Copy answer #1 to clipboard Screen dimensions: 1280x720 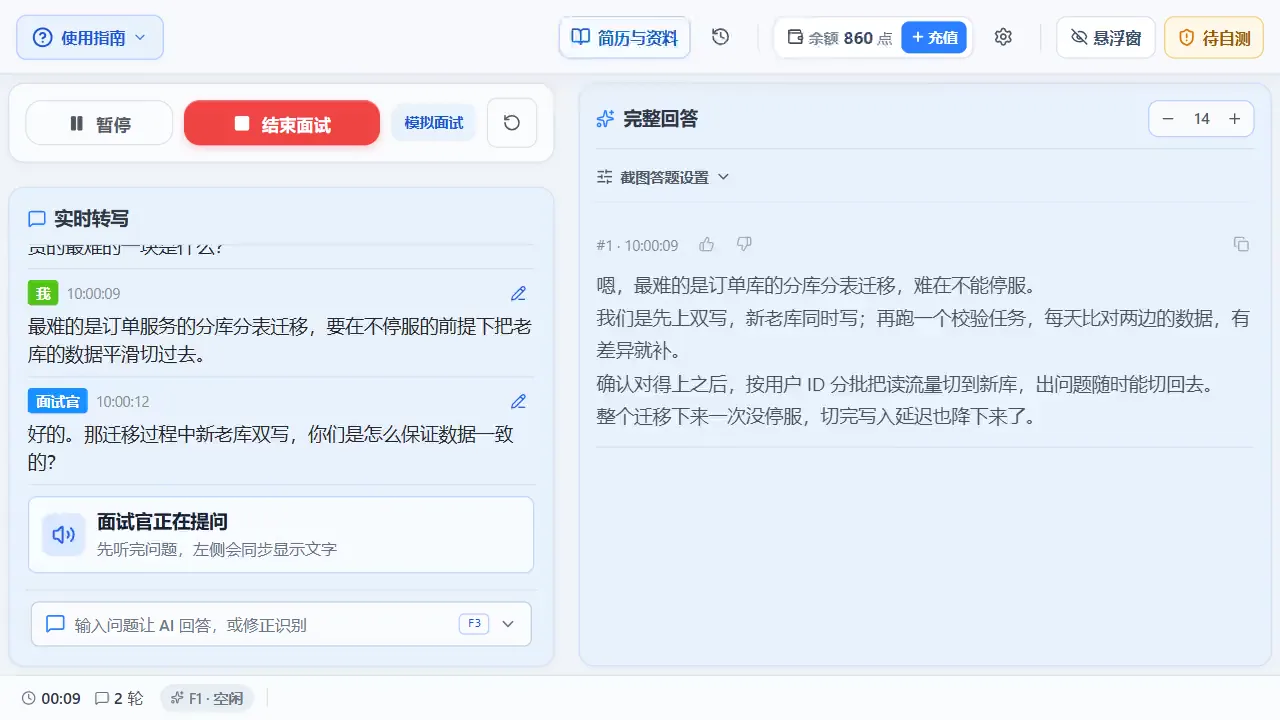point(1241,245)
